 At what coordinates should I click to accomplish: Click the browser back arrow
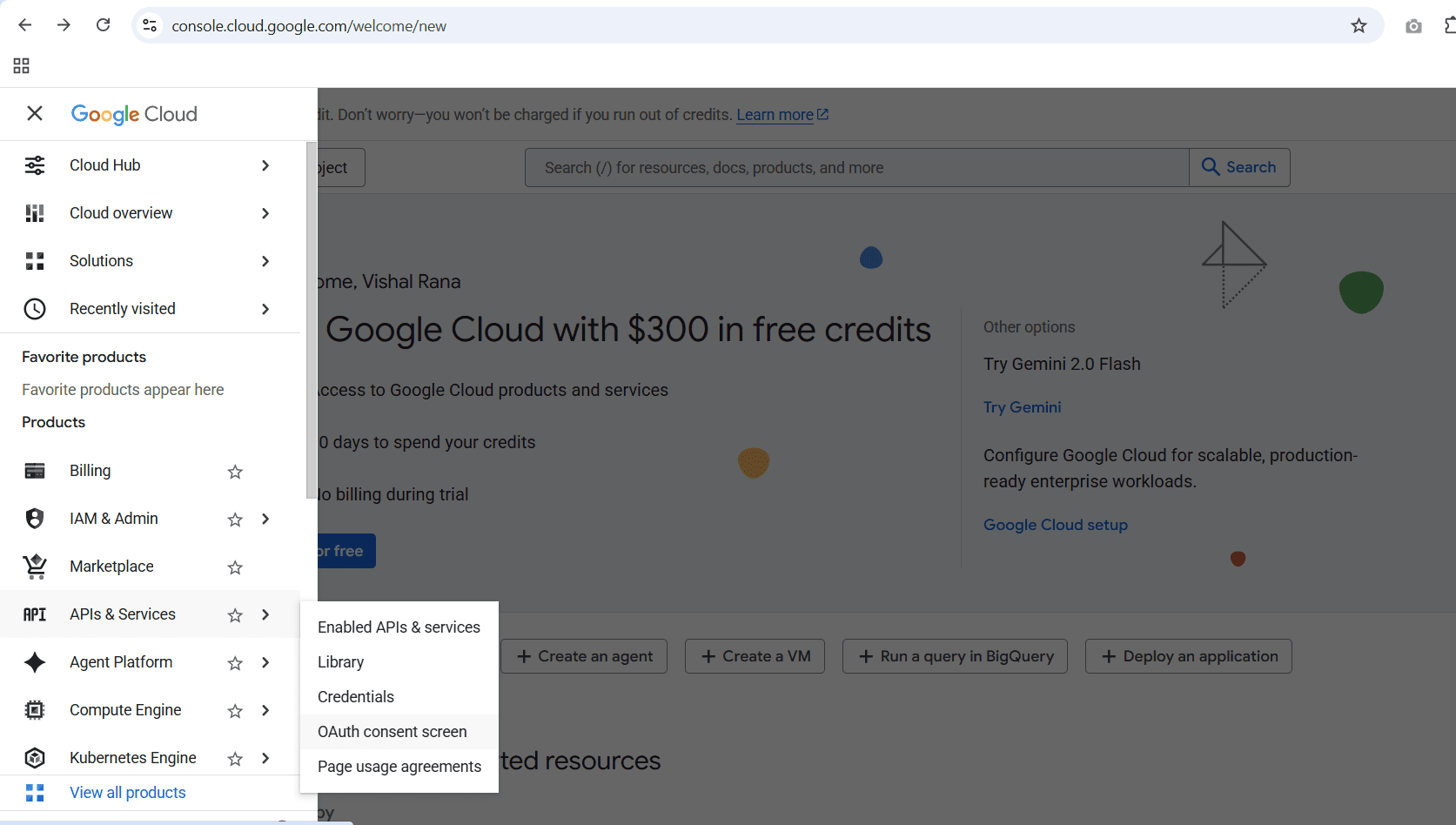pos(25,25)
